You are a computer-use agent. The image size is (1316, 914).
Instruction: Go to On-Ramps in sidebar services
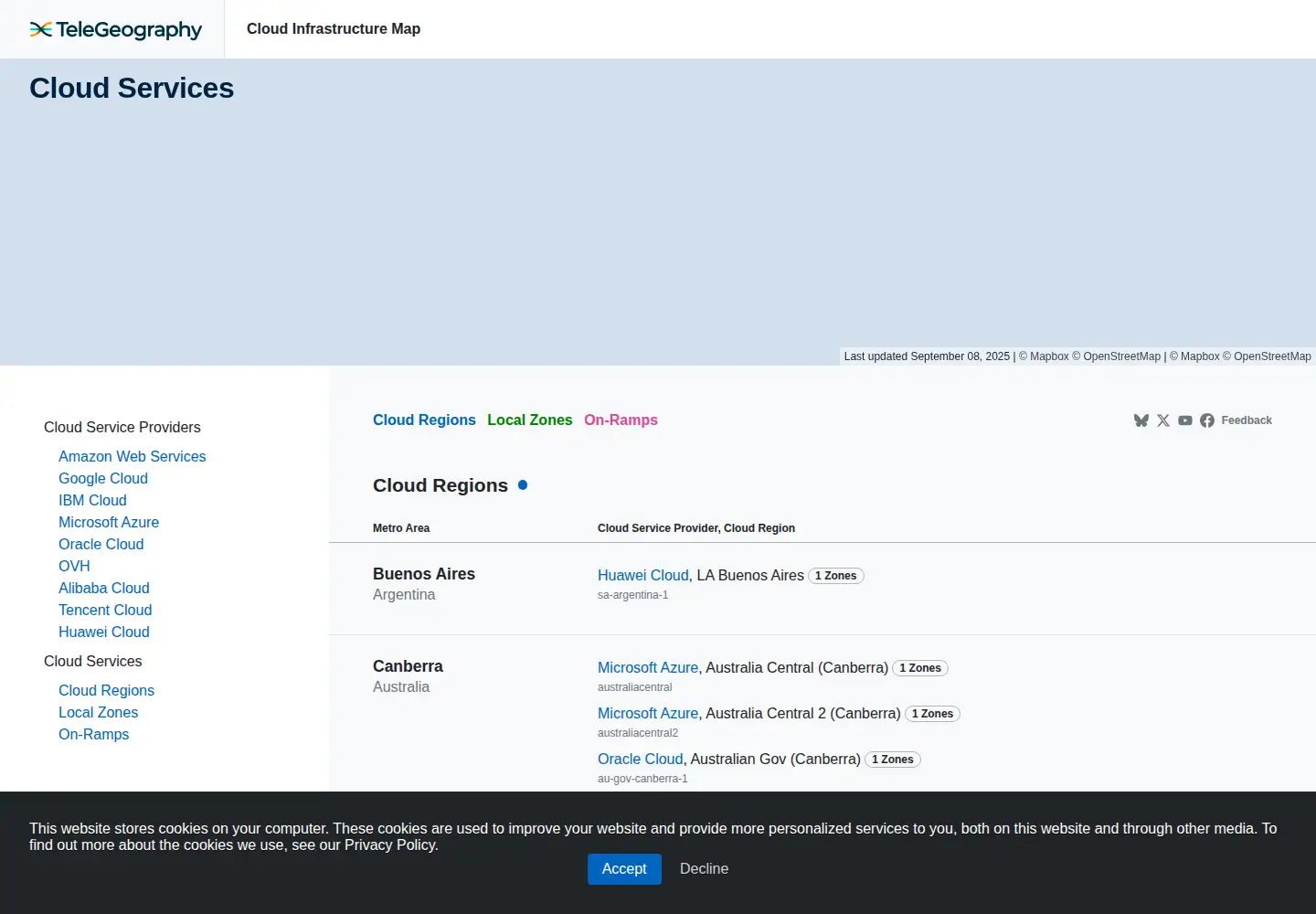pyautogui.click(x=94, y=734)
